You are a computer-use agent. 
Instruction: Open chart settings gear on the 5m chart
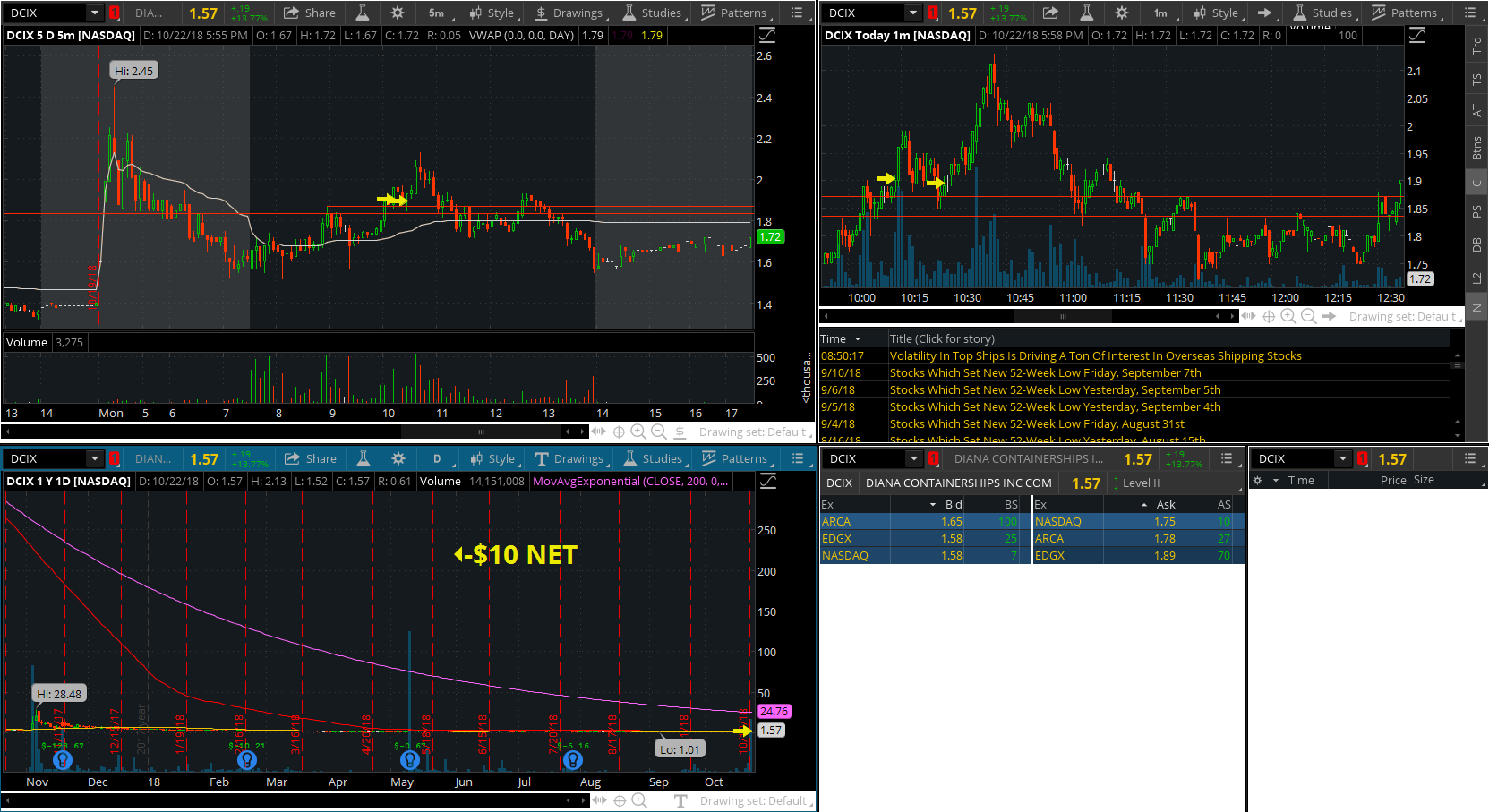click(x=398, y=13)
